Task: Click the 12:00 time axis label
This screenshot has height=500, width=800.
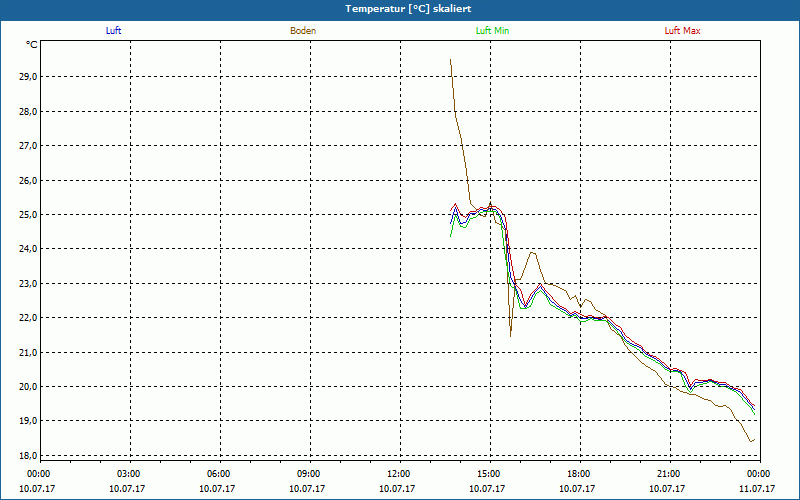Action: [x=397, y=474]
